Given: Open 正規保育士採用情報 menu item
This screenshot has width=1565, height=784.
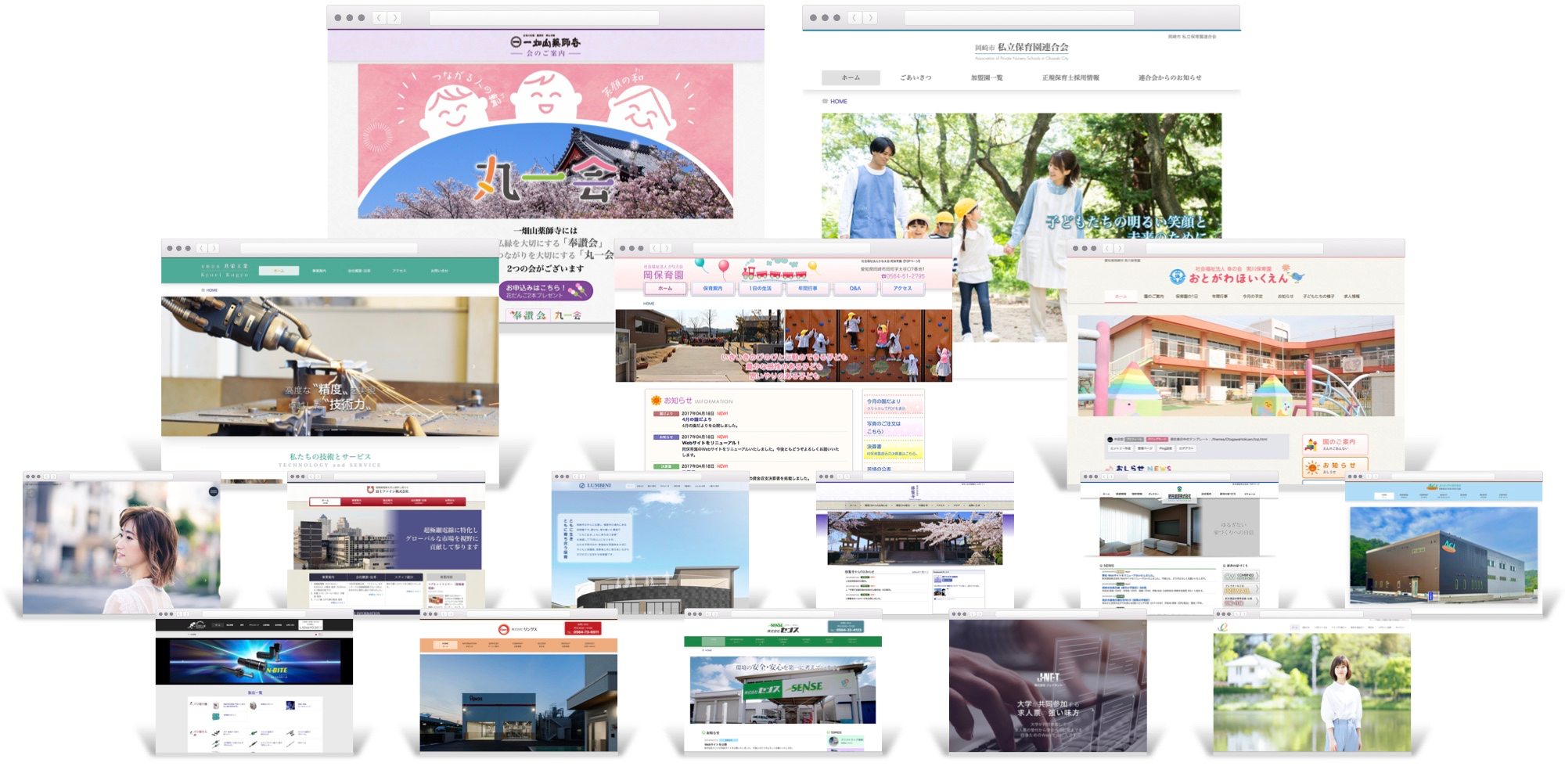Looking at the screenshot, I should click(x=1070, y=77).
